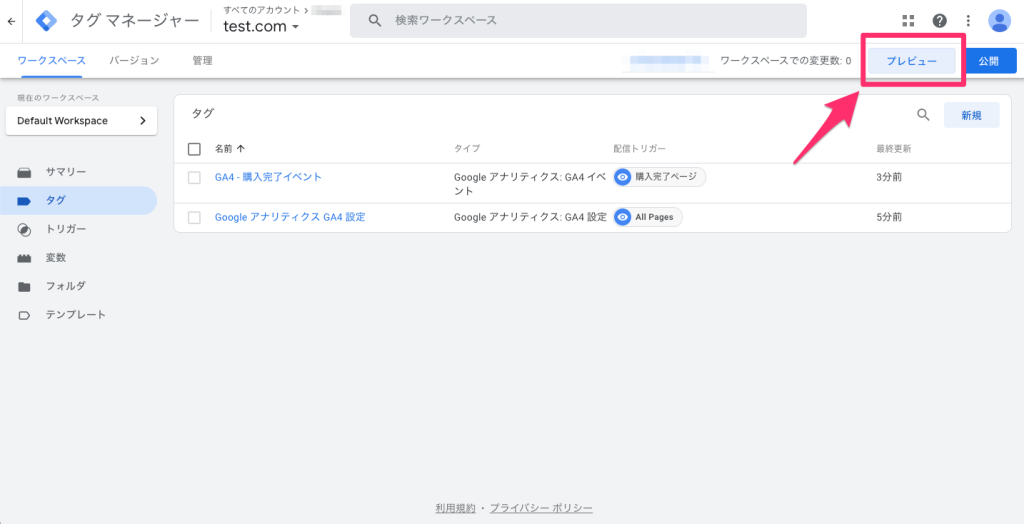
Task: Click the すべてのアカウント breadcrumb
Action: (x=261, y=9)
